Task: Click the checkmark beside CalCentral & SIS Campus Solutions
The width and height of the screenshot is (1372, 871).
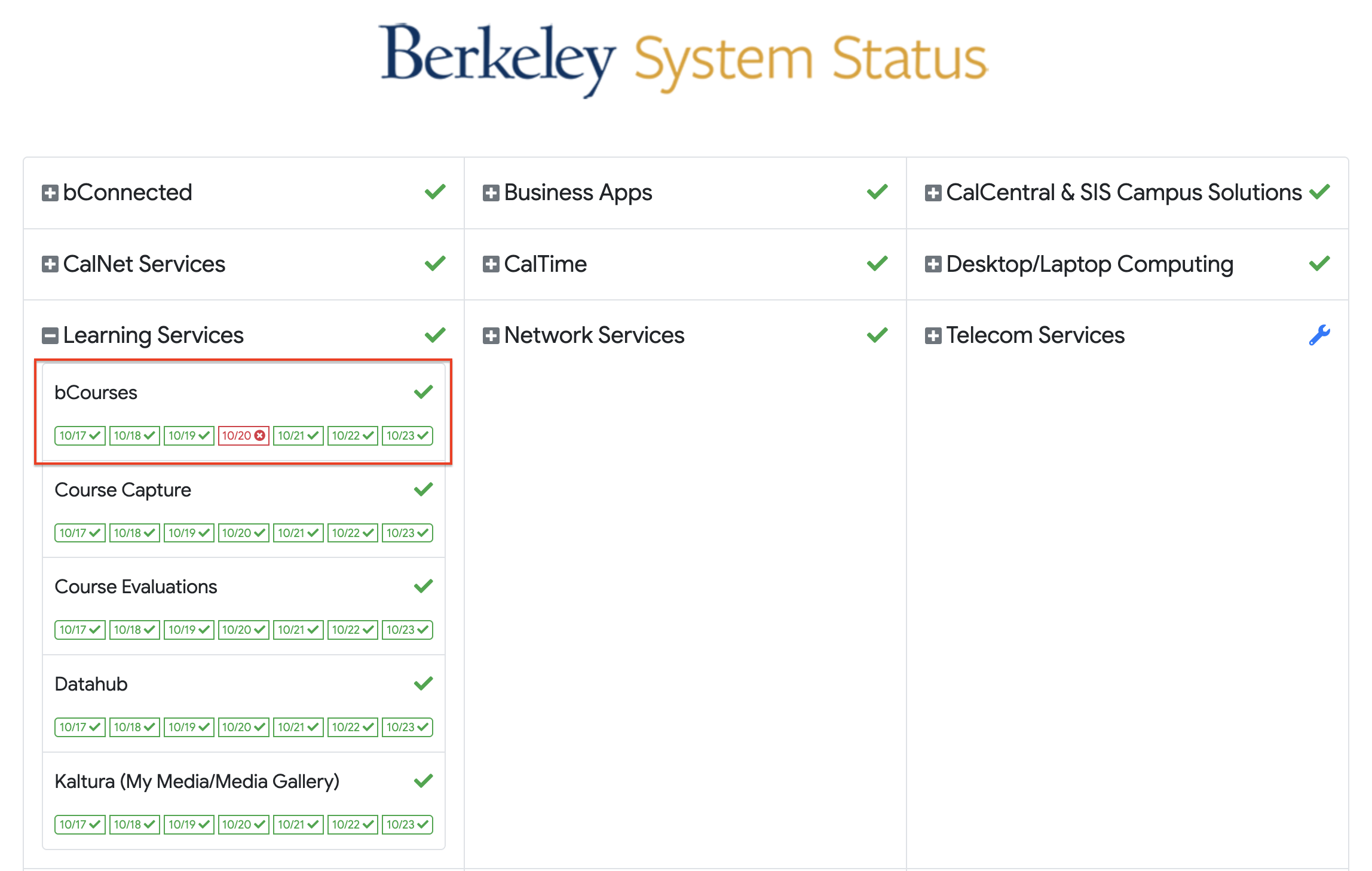Action: [1320, 192]
